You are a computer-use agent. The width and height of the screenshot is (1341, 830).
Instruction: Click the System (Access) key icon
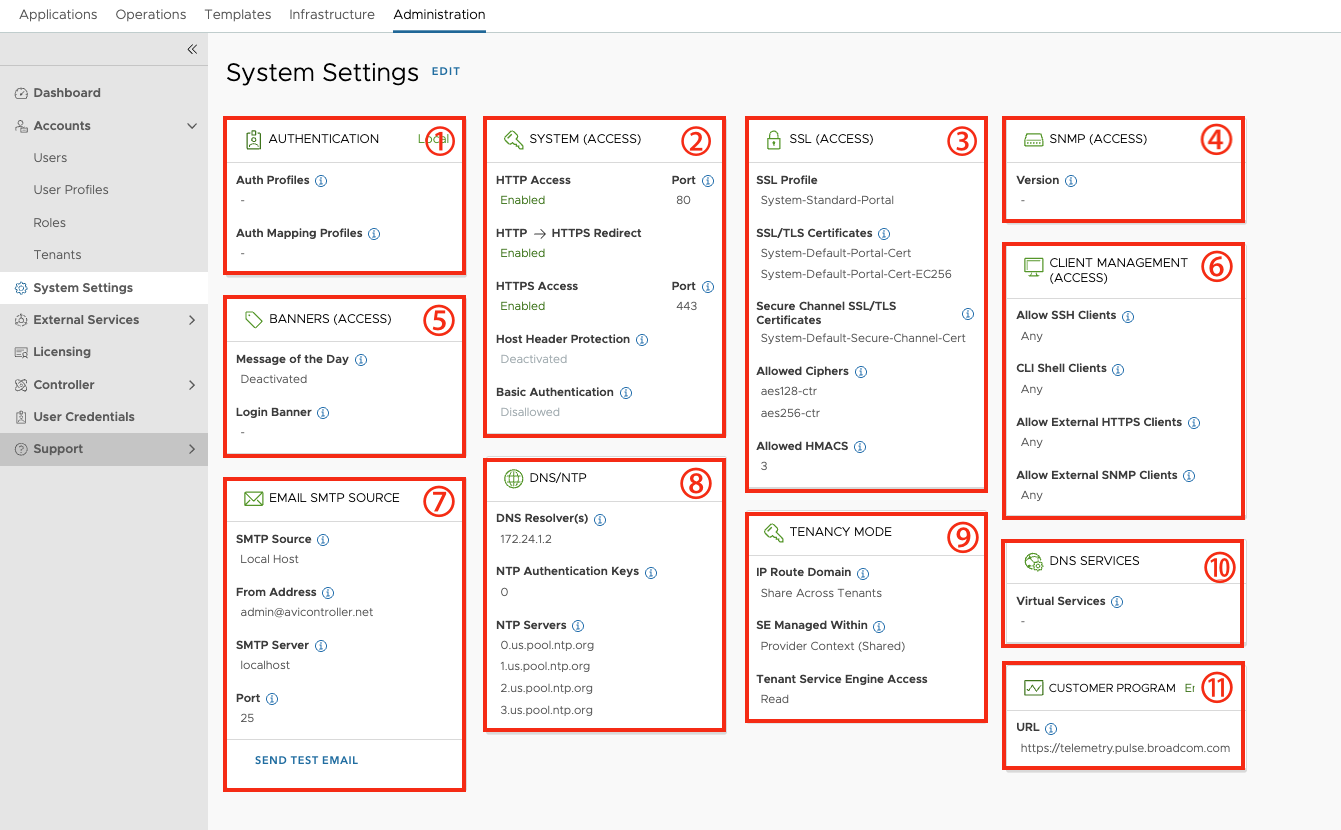pos(513,139)
